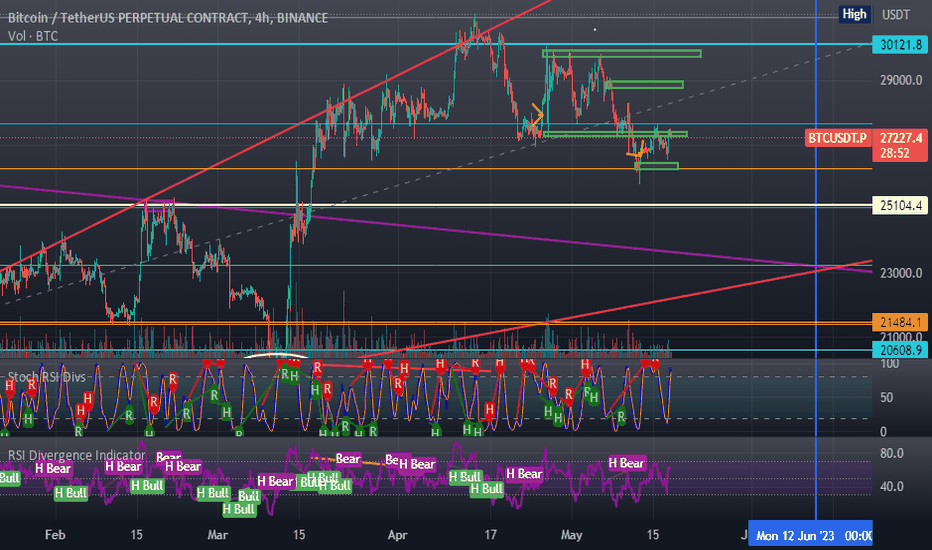Click the May label on the time axis

(572, 535)
